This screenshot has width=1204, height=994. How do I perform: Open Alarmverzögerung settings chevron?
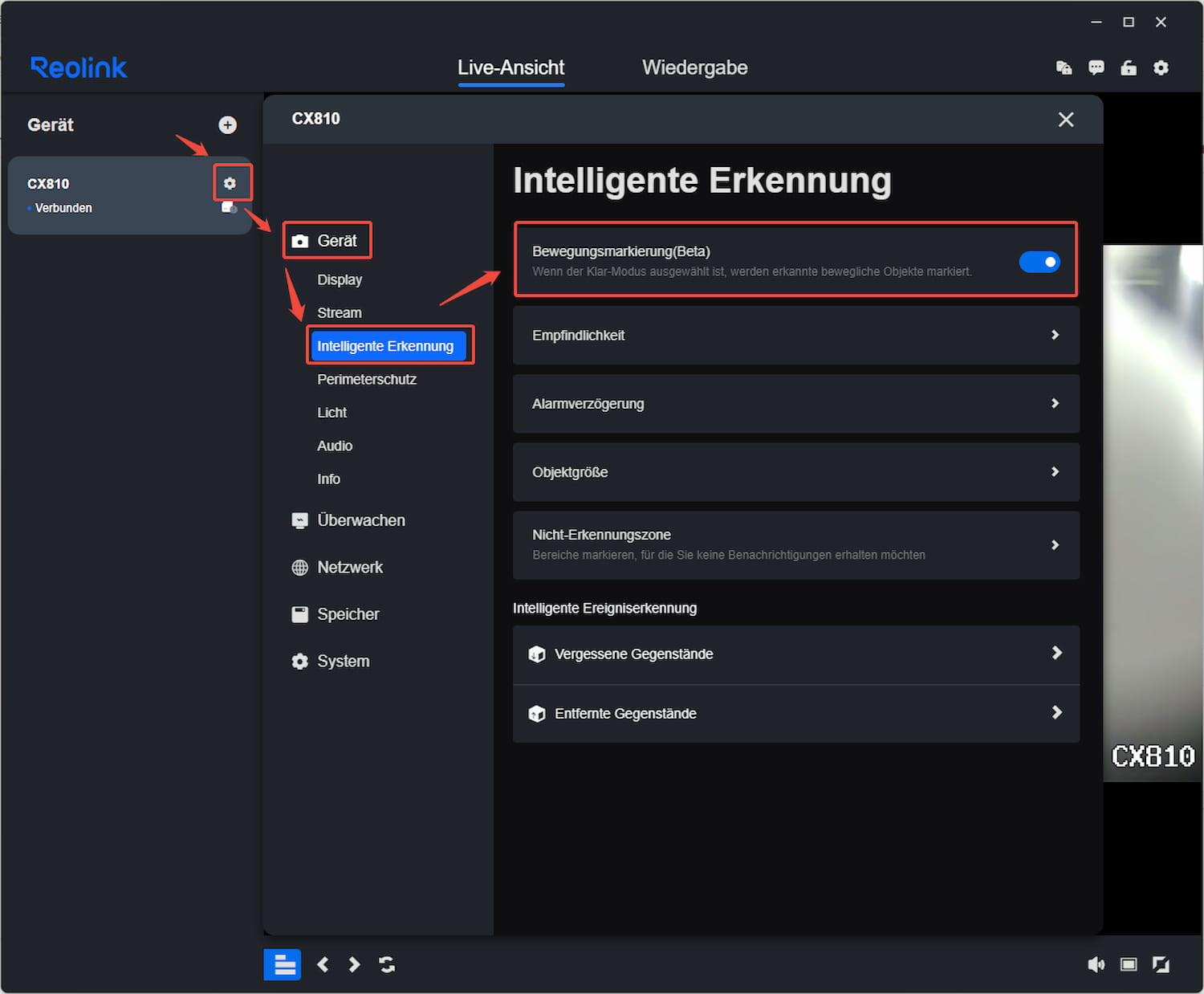1056,403
